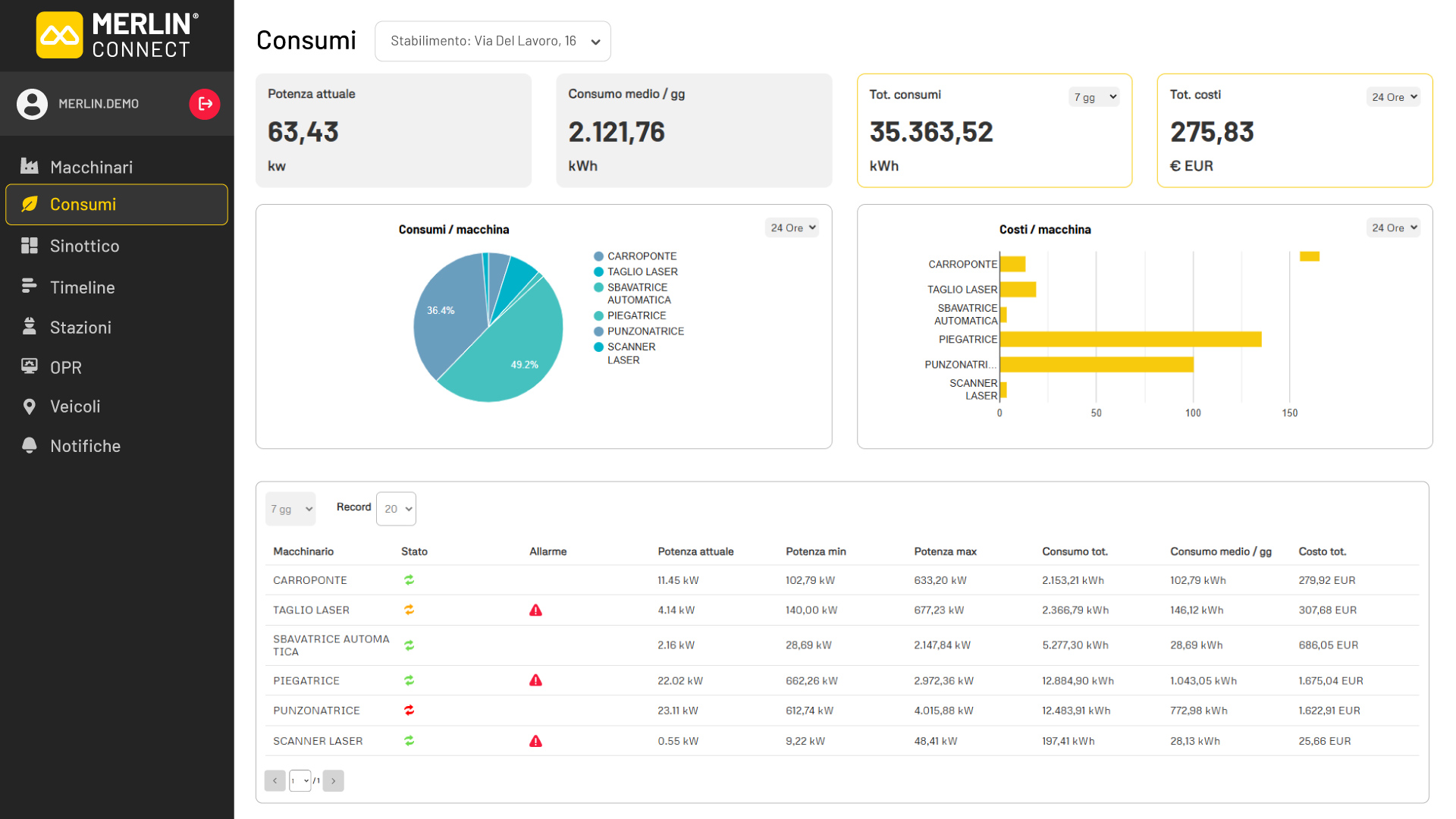Open the Record count dropdown
Screen dimensions: 1456x819
pyautogui.click(x=396, y=509)
